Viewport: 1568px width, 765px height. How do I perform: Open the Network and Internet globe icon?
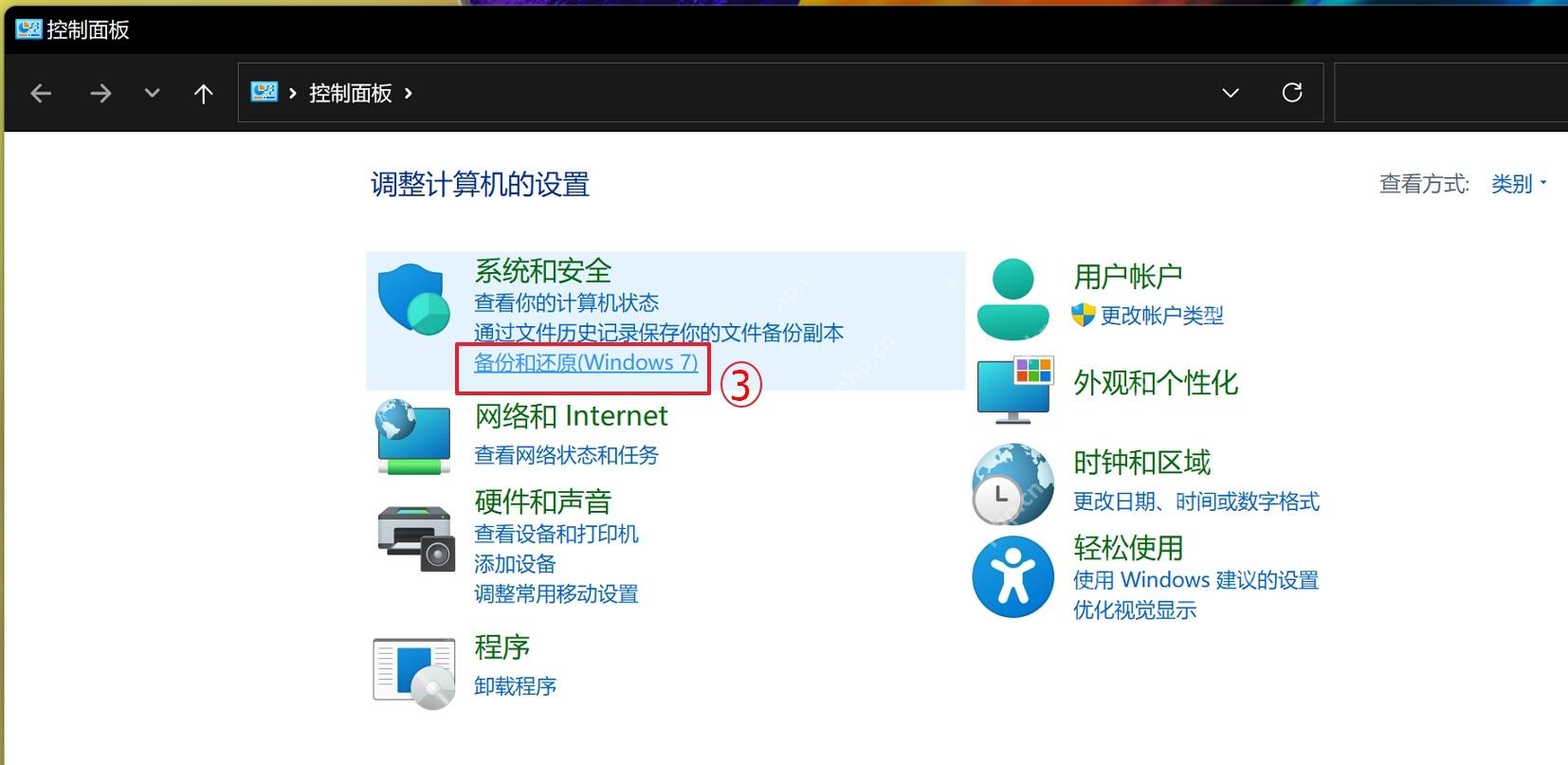pyautogui.click(x=412, y=437)
